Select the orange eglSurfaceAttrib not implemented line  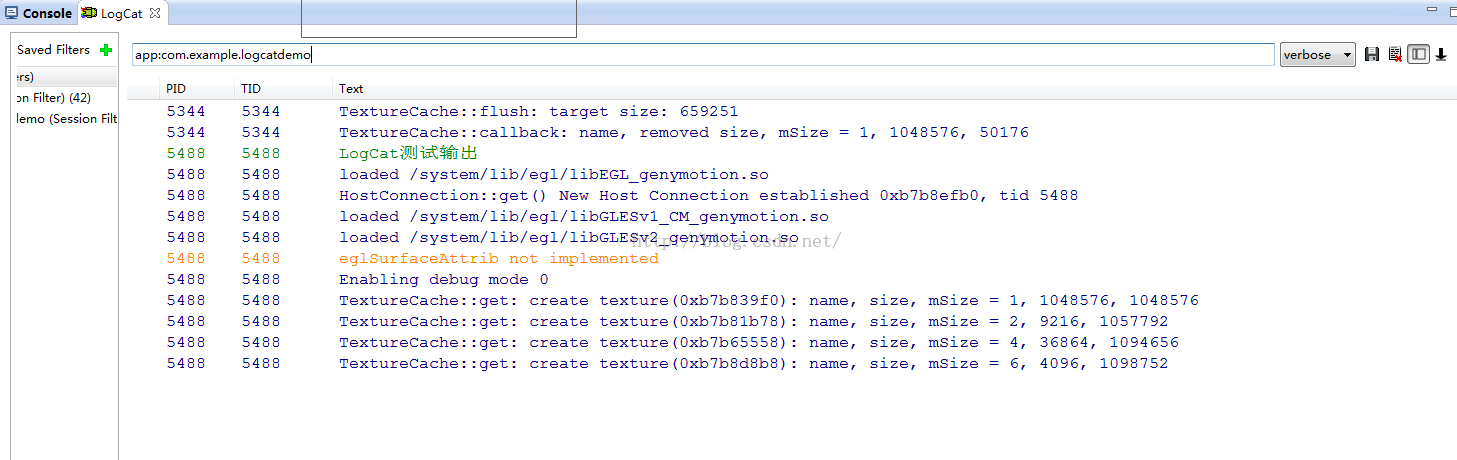(x=498, y=258)
